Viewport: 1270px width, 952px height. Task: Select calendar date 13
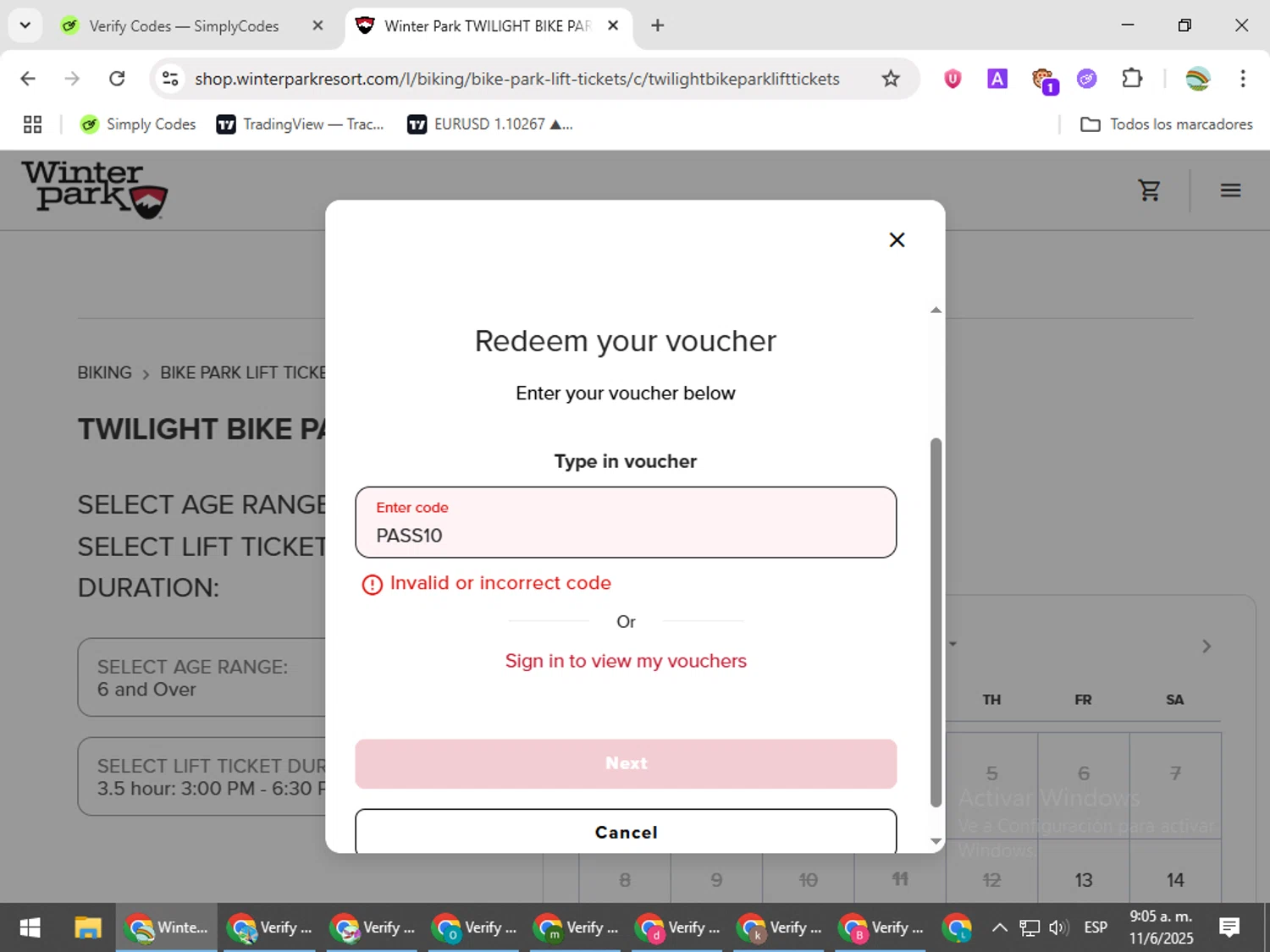click(x=1083, y=880)
